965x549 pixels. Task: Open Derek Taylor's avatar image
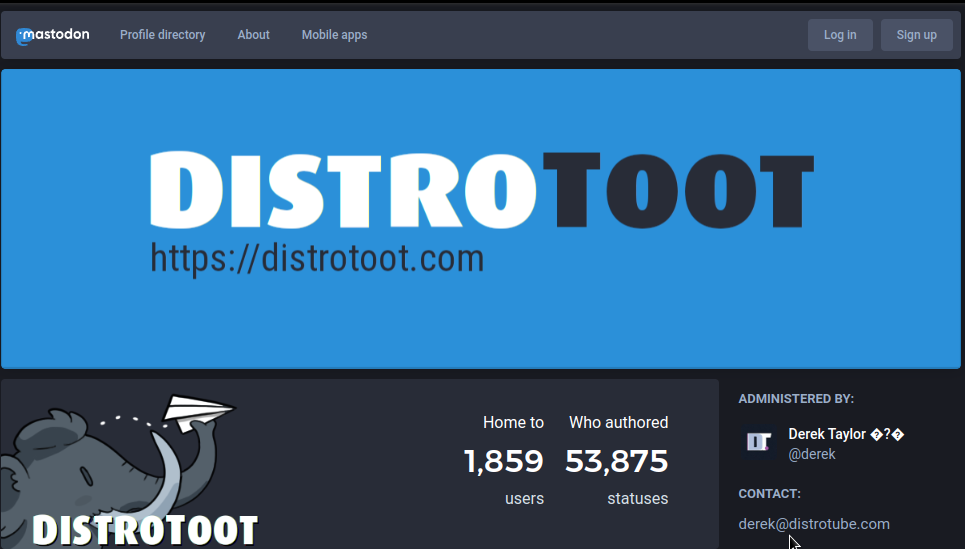point(760,443)
